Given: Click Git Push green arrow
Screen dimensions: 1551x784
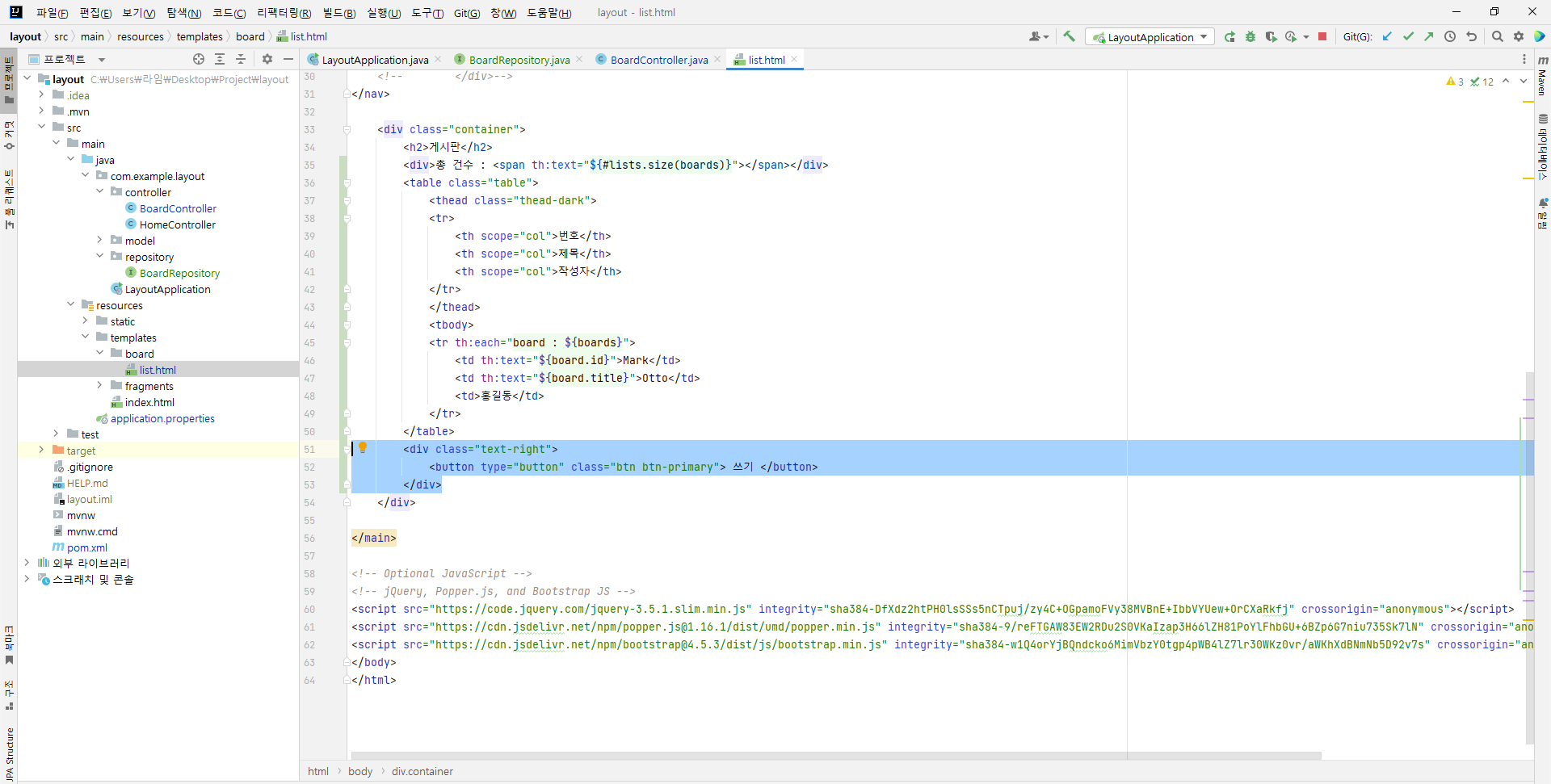Looking at the screenshot, I should [1428, 36].
